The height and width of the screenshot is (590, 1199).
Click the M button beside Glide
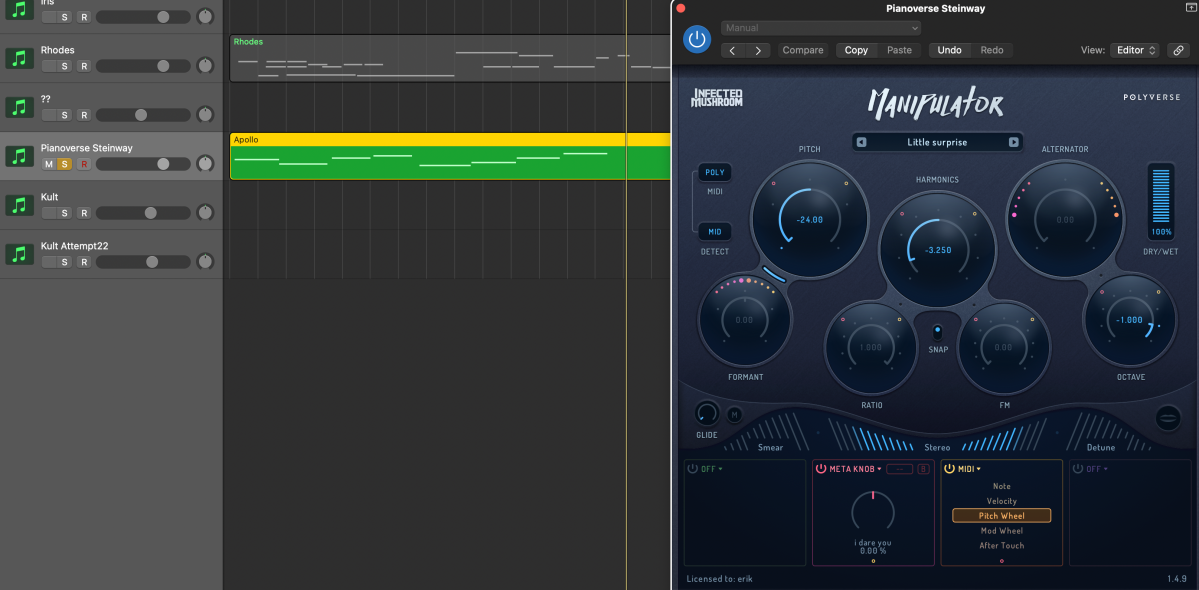pos(734,414)
